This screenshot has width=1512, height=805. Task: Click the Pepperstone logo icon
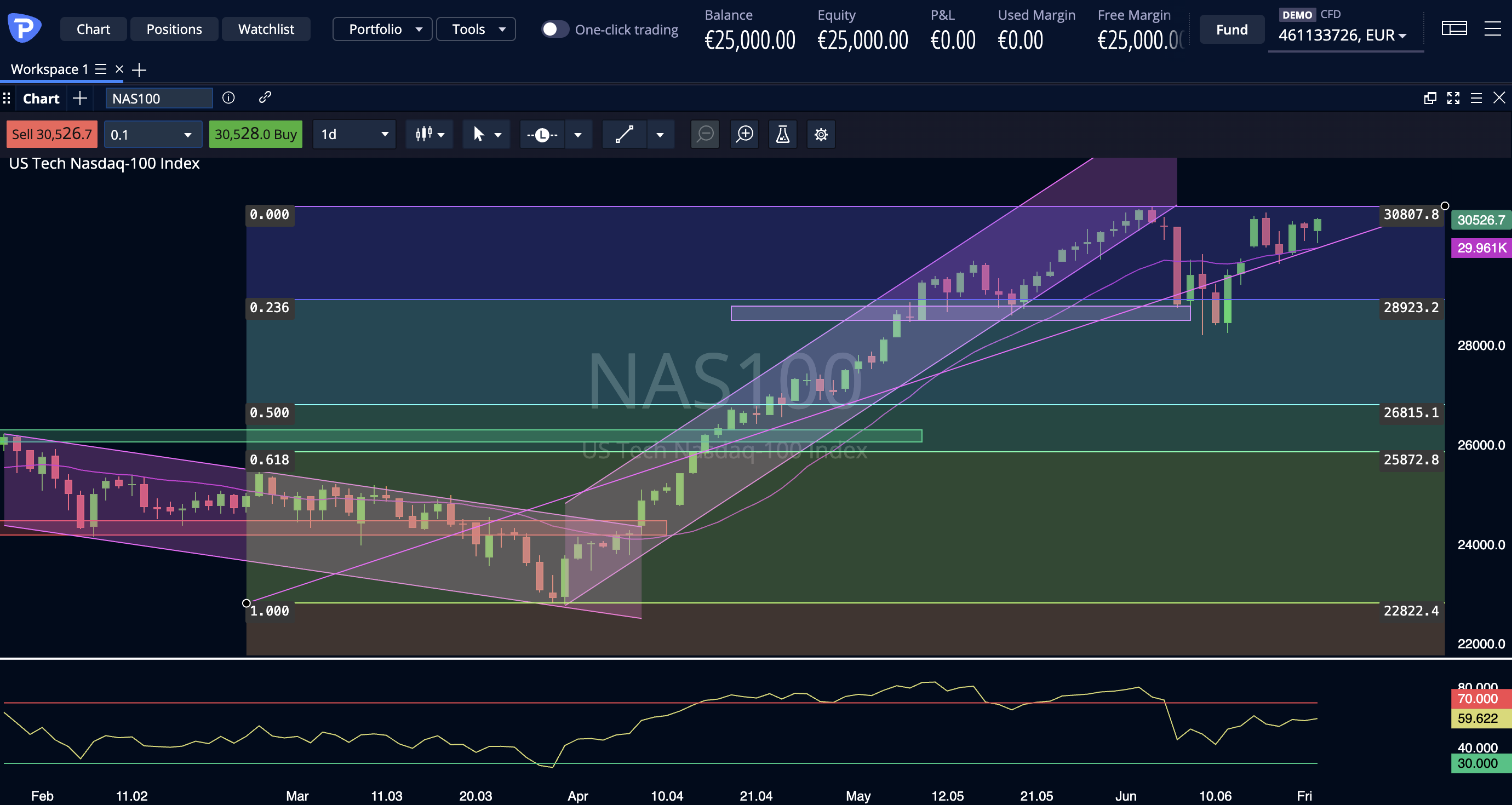tap(24, 28)
